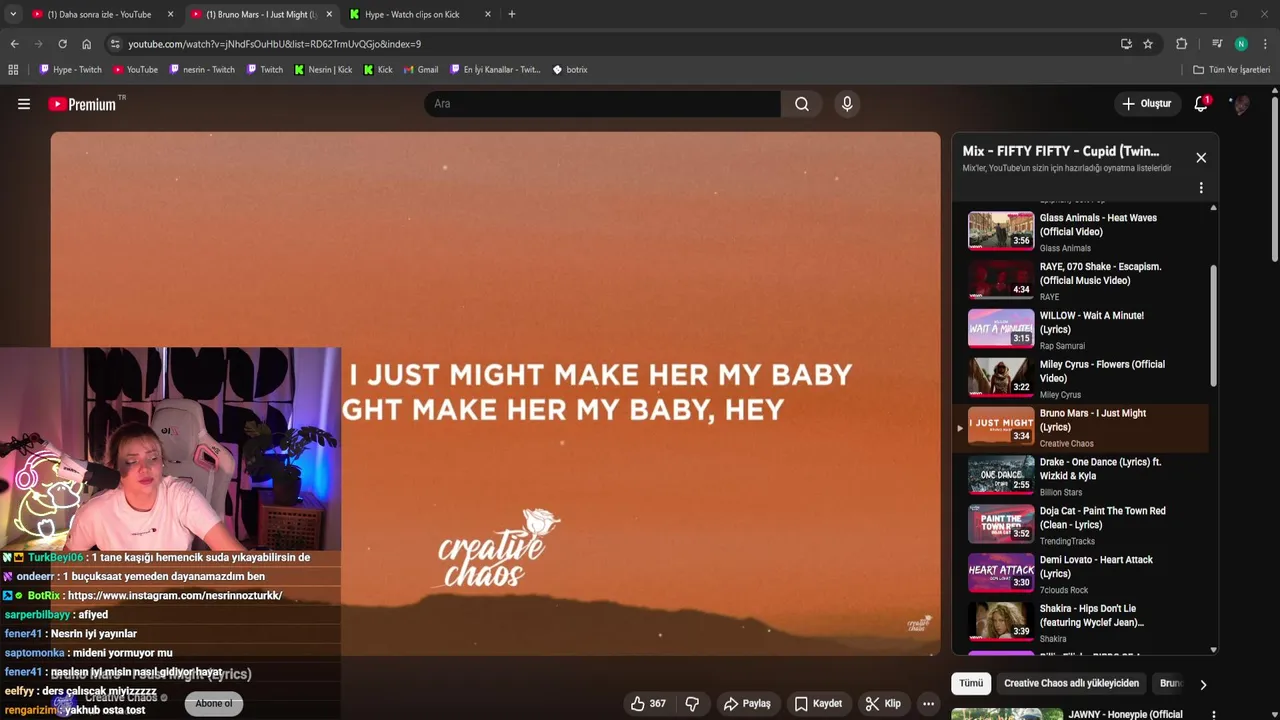This screenshot has width=1280, height=720.
Task: Open the account avatar menu
Action: (x=1241, y=104)
